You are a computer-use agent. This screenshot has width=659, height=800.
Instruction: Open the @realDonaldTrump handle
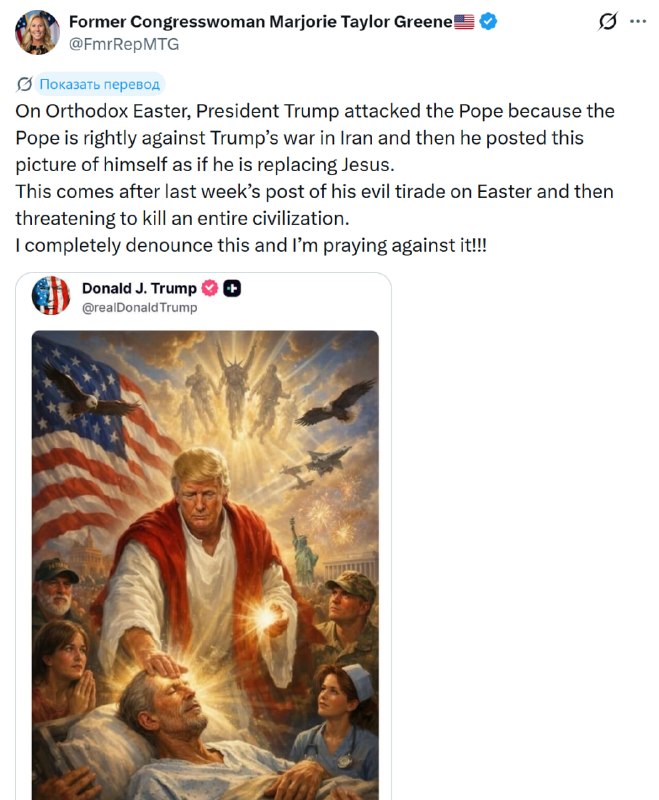[140, 307]
